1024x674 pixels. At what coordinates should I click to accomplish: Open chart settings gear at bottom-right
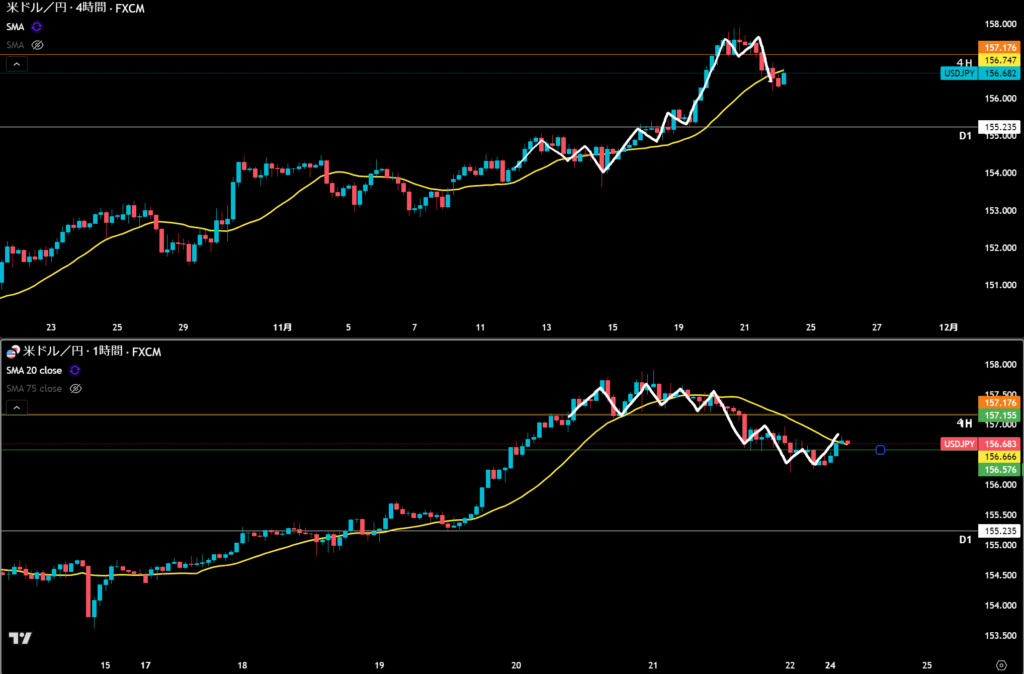[1001, 664]
